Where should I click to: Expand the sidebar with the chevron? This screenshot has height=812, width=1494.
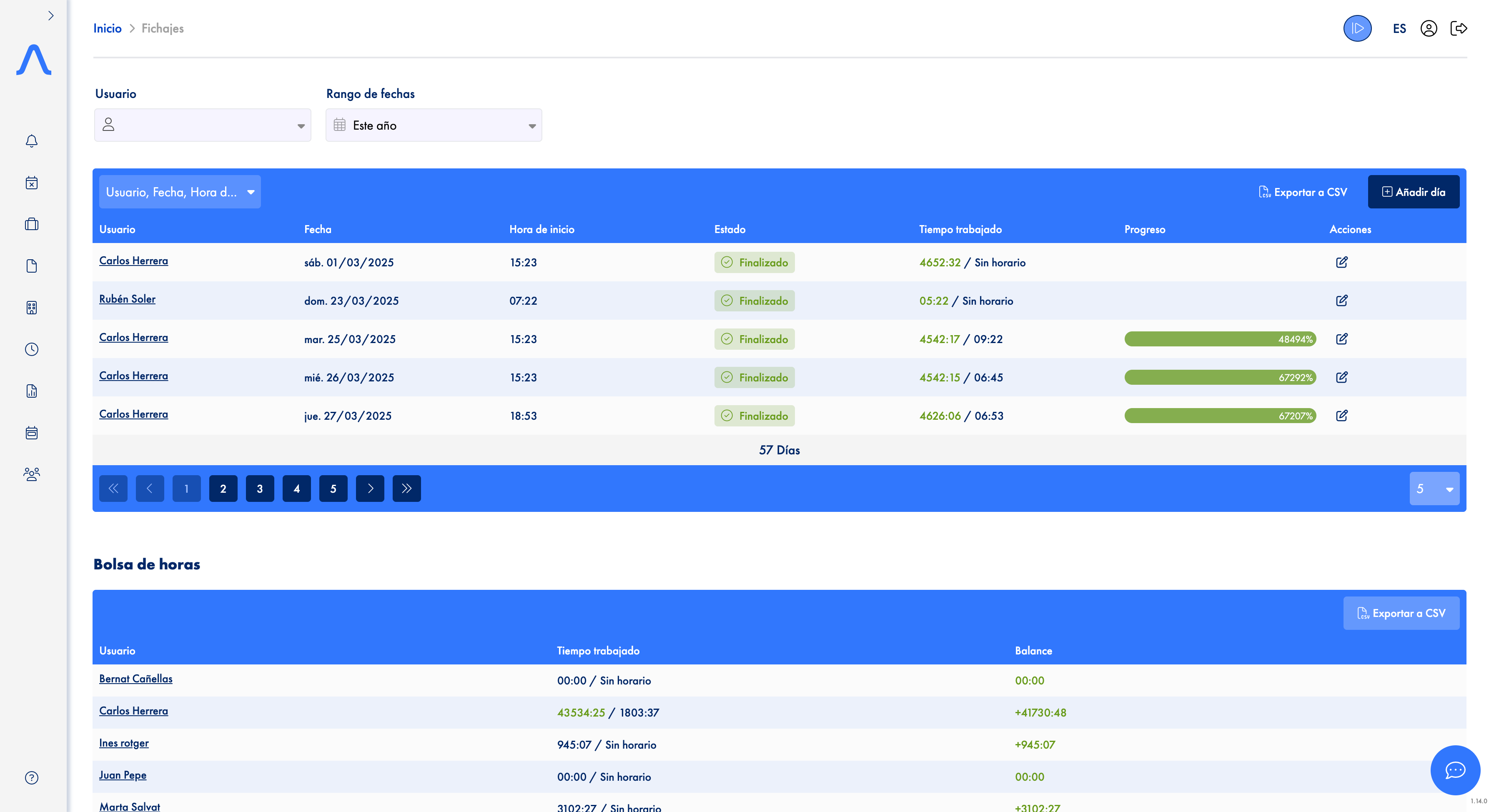tap(51, 16)
